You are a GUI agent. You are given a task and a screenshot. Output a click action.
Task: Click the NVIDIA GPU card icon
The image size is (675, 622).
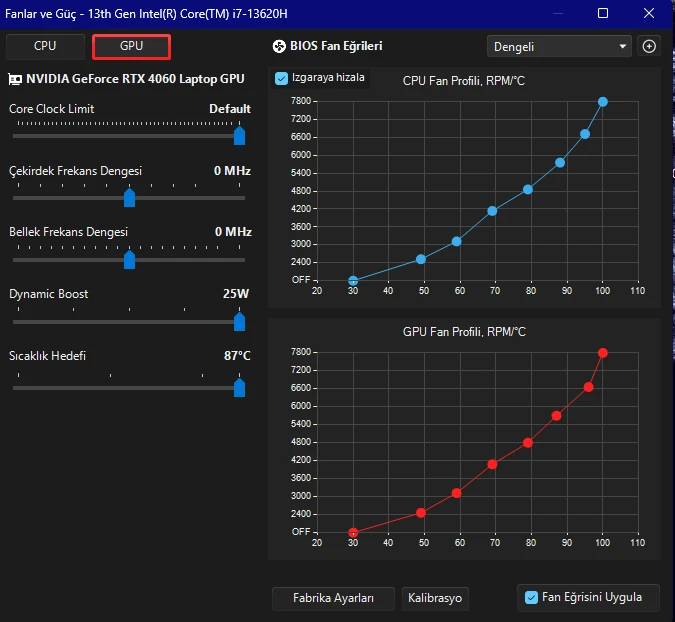pyautogui.click(x=15, y=79)
